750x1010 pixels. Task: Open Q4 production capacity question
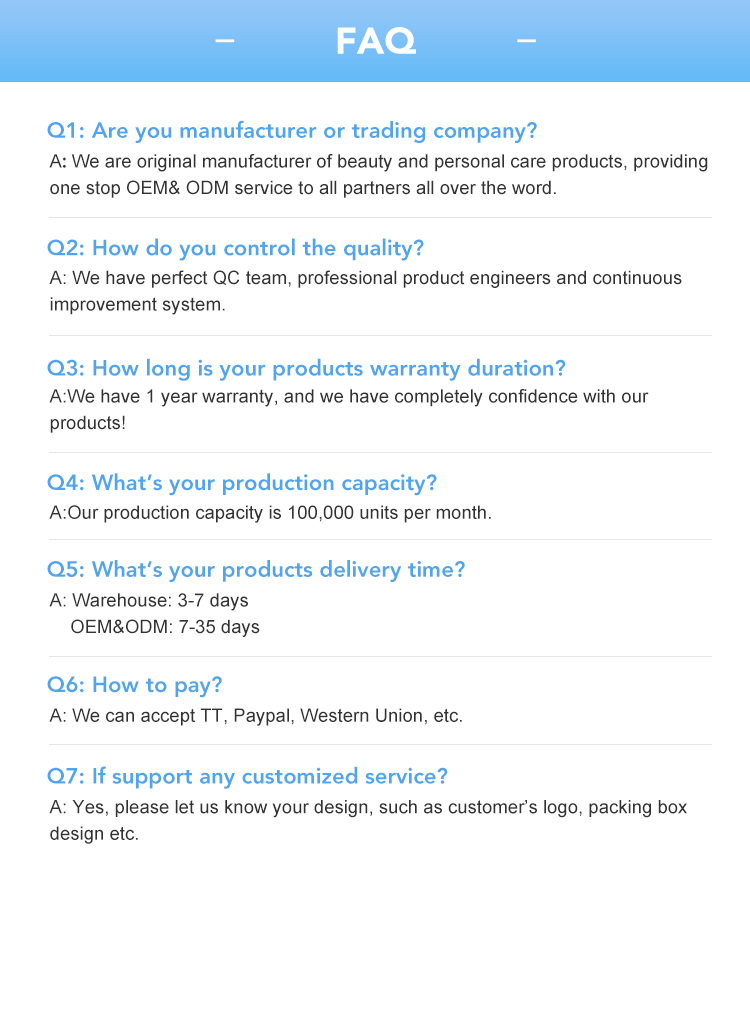242,483
